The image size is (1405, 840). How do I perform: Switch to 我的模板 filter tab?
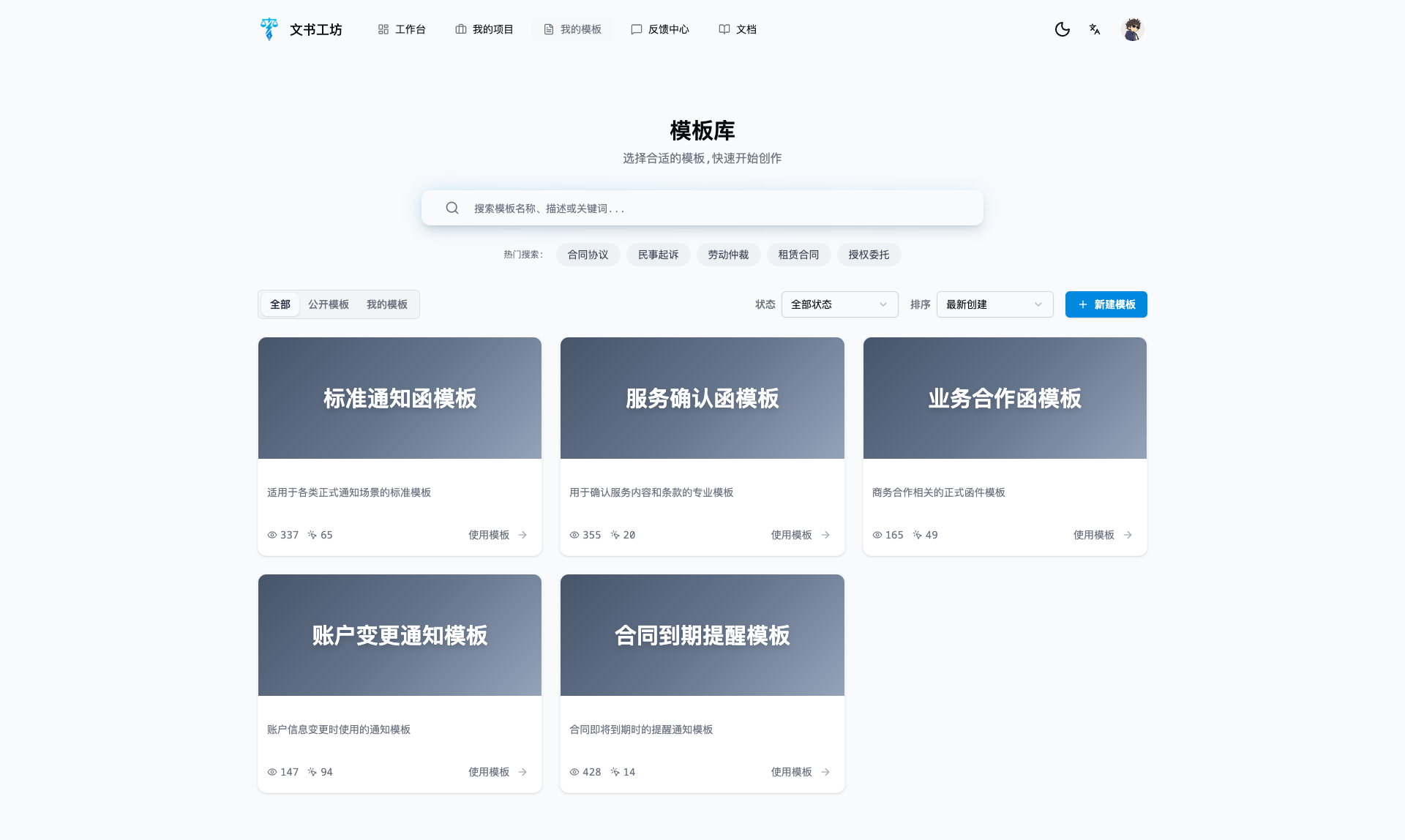point(387,304)
